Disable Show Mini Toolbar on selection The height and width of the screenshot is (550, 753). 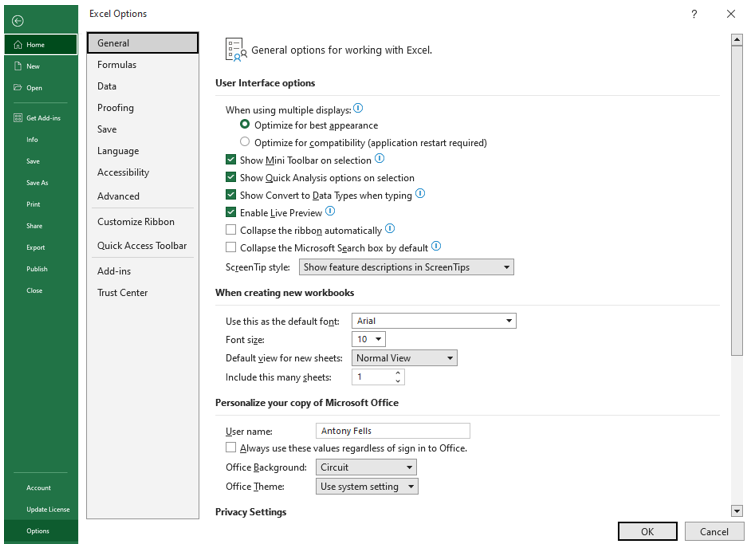tap(231, 160)
